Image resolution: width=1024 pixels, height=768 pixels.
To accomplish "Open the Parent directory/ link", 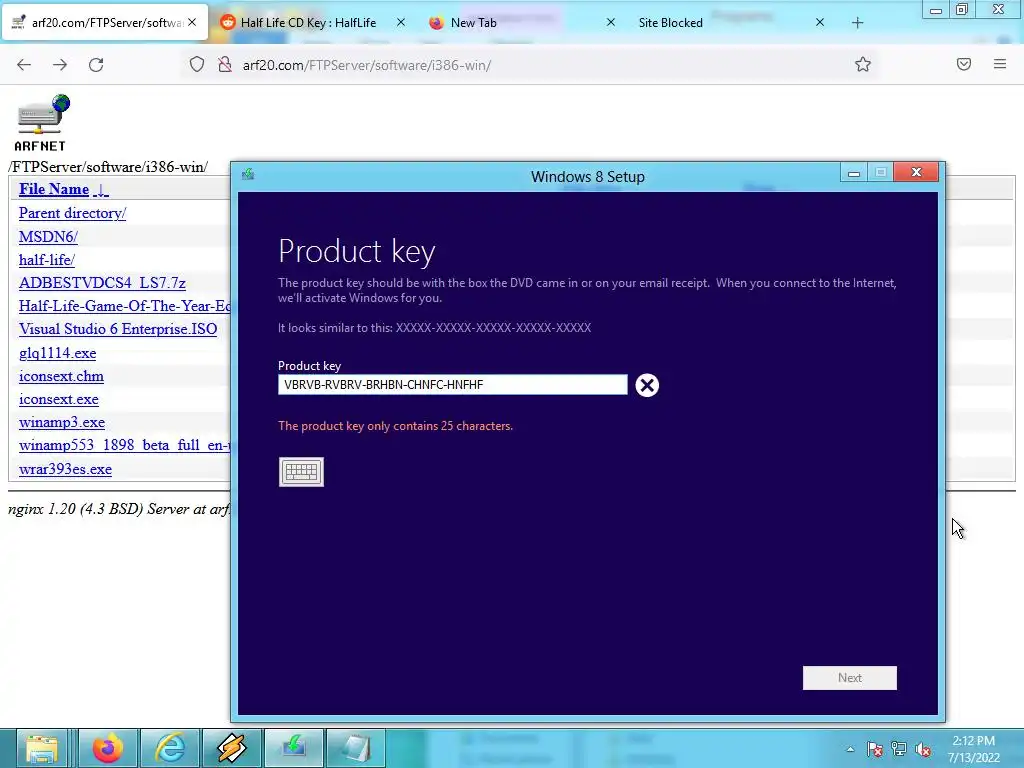I will tap(72, 213).
